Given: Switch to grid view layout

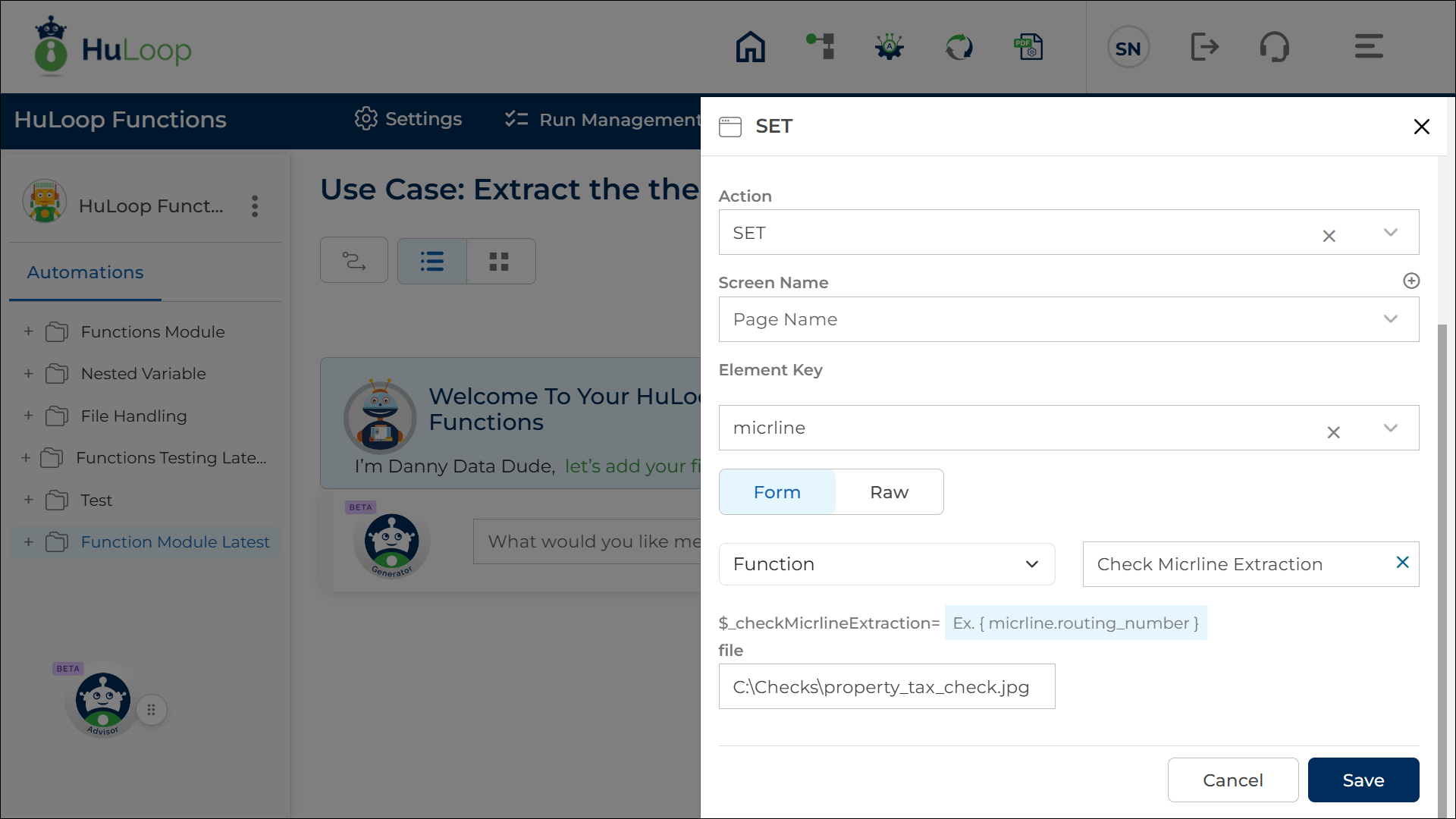Looking at the screenshot, I should [500, 261].
